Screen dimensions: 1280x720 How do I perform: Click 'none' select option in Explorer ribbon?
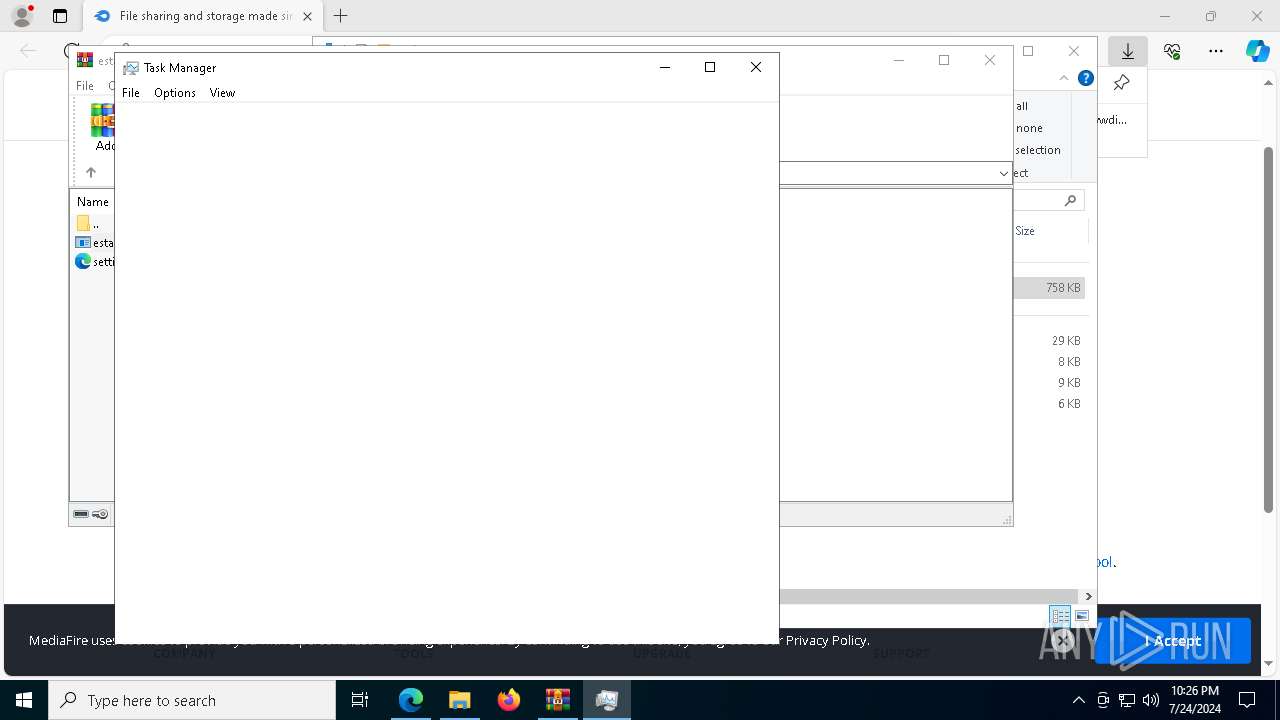pos(1029,128)
